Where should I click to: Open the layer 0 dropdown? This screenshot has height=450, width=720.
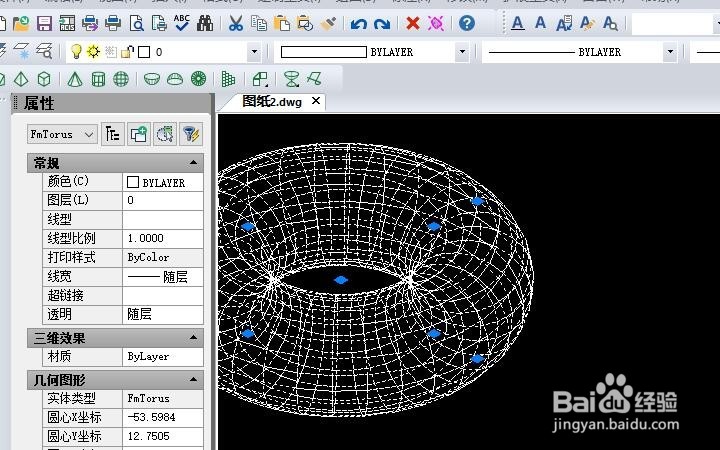tap(254, 52)
